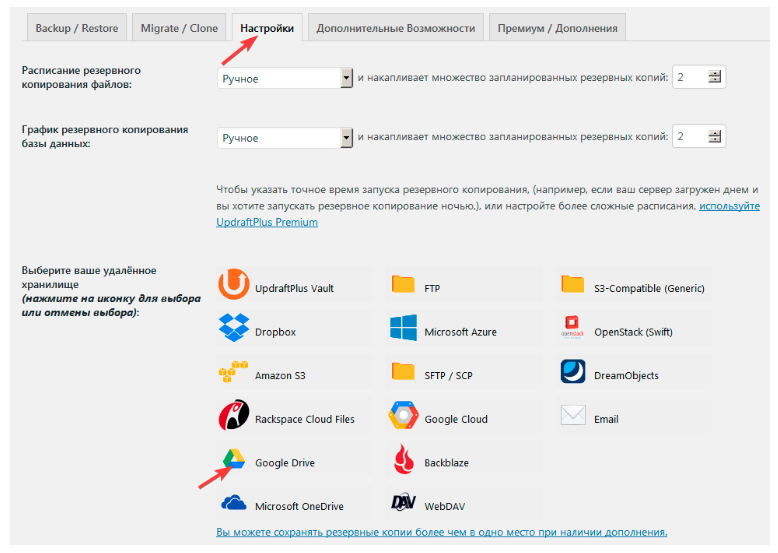Image resolution: width=778 pixels, height=553 pixels.
Task: Click the Microsoft Azure label
Action: (x=460, y=332)
